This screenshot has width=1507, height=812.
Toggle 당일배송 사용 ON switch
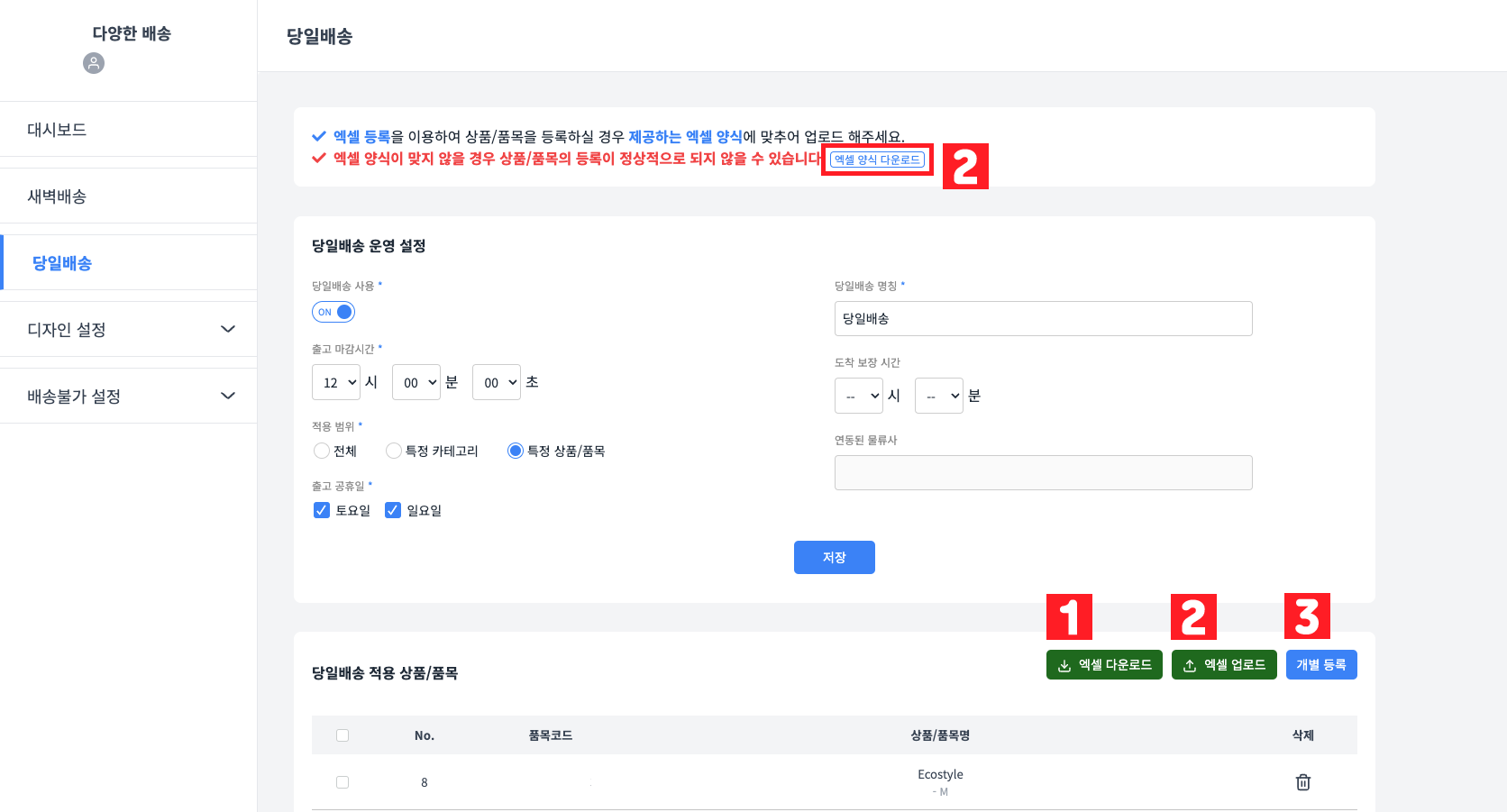pos(333,312)
